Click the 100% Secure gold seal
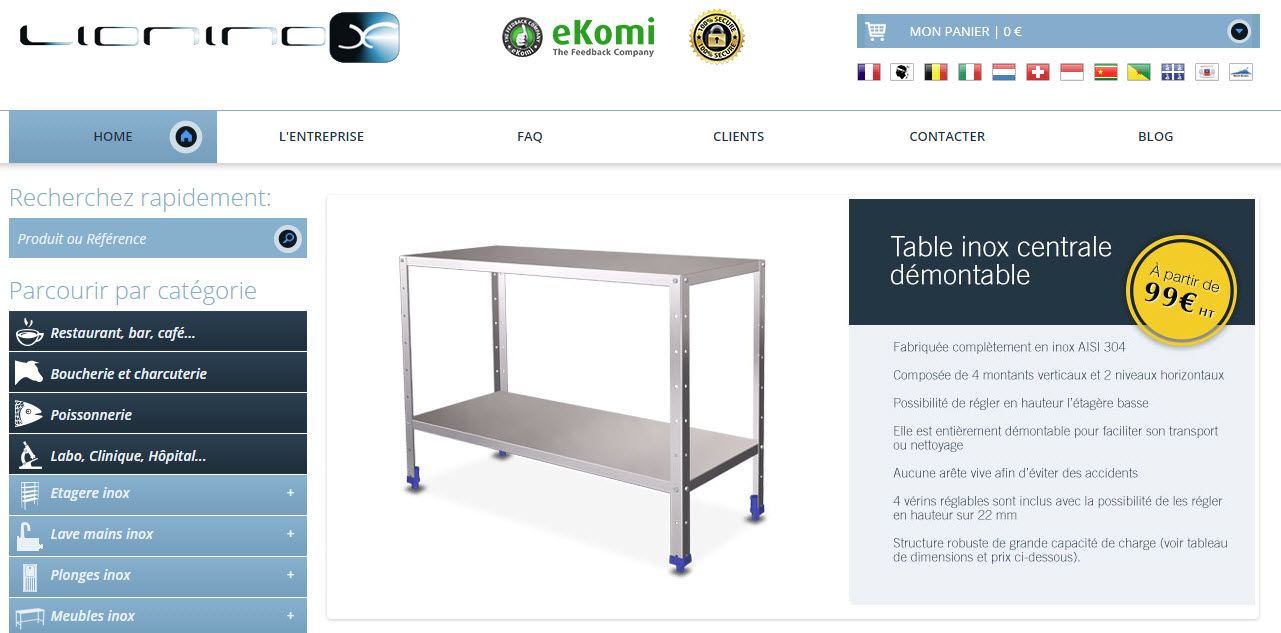This screenshot has height=633, width=1281. tap(717, 37)
